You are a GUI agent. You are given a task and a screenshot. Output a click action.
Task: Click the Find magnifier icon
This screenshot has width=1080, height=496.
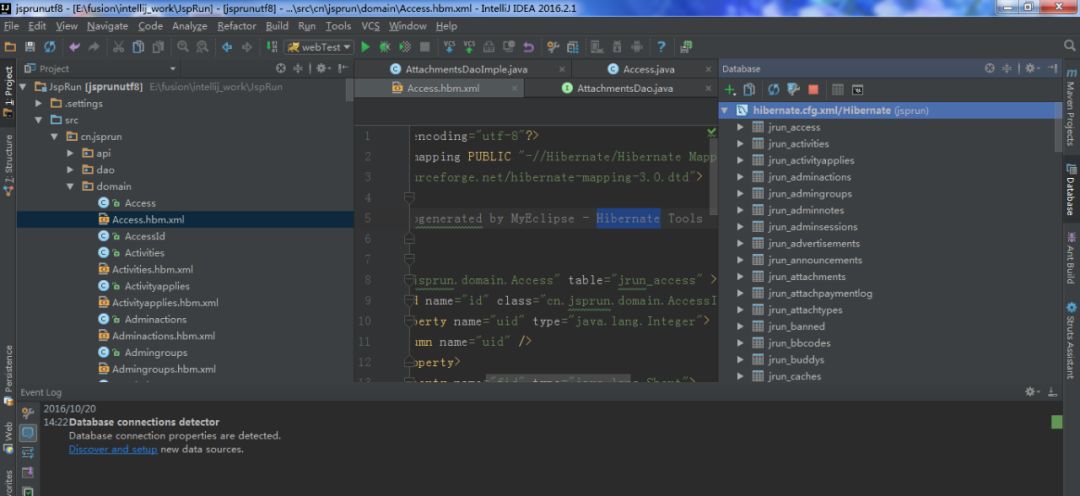(x=183, y=47)
